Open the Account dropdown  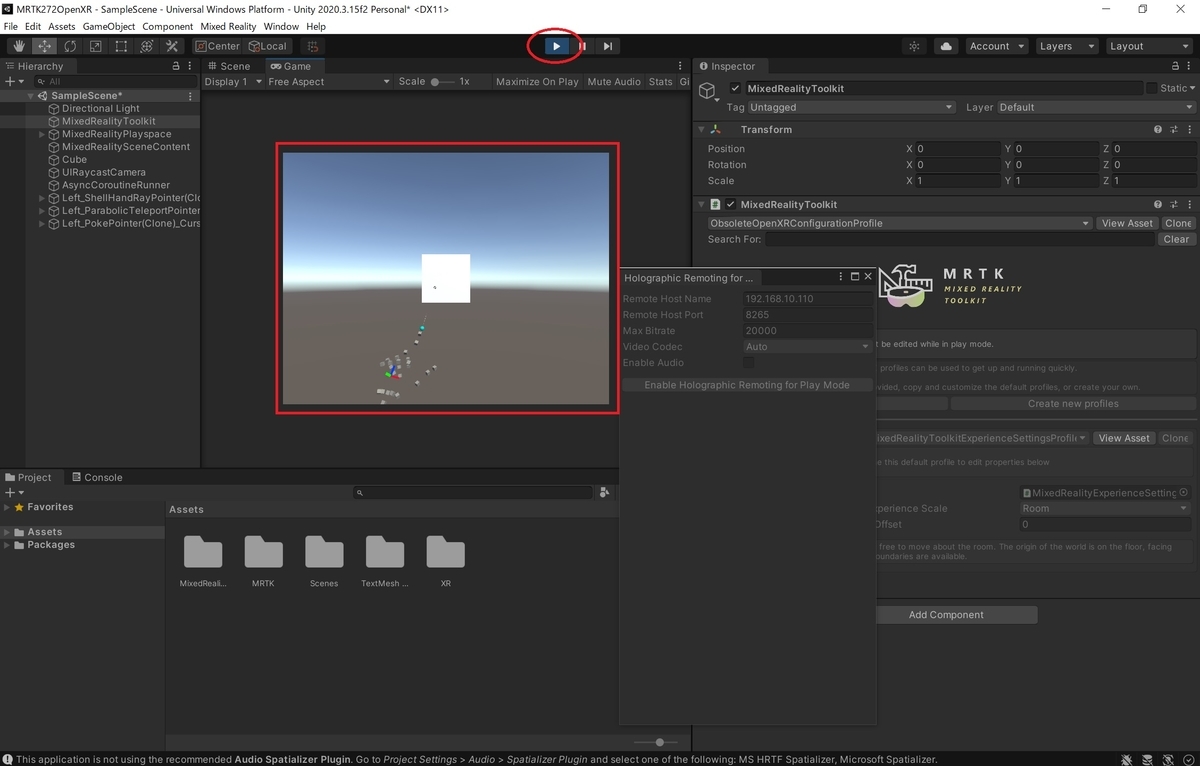pyautogui.click(x=997, y=46)
